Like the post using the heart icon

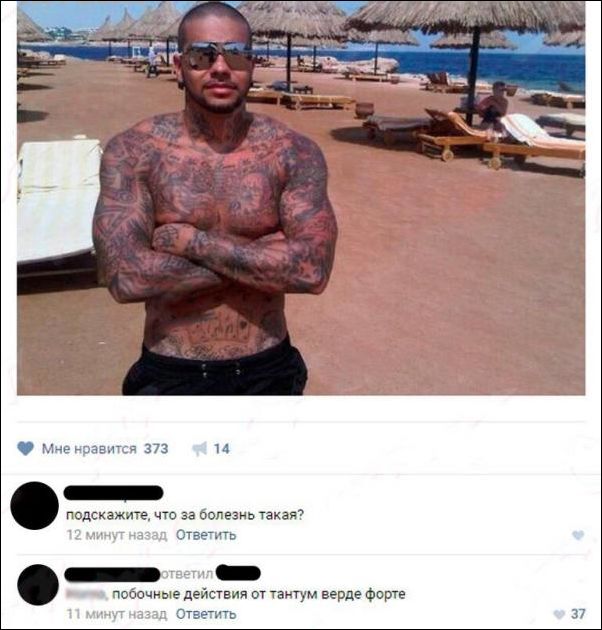click(x=26, y=448)
